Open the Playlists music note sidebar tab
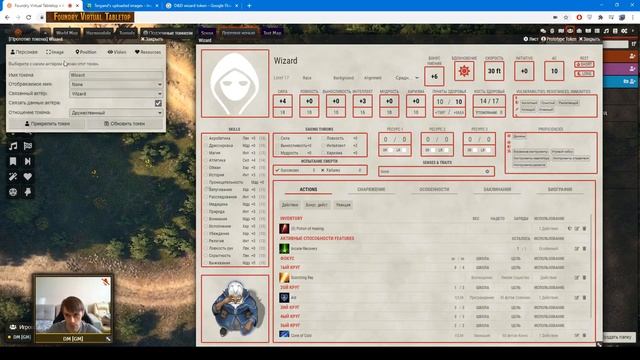640x360 pixels. 606,31
